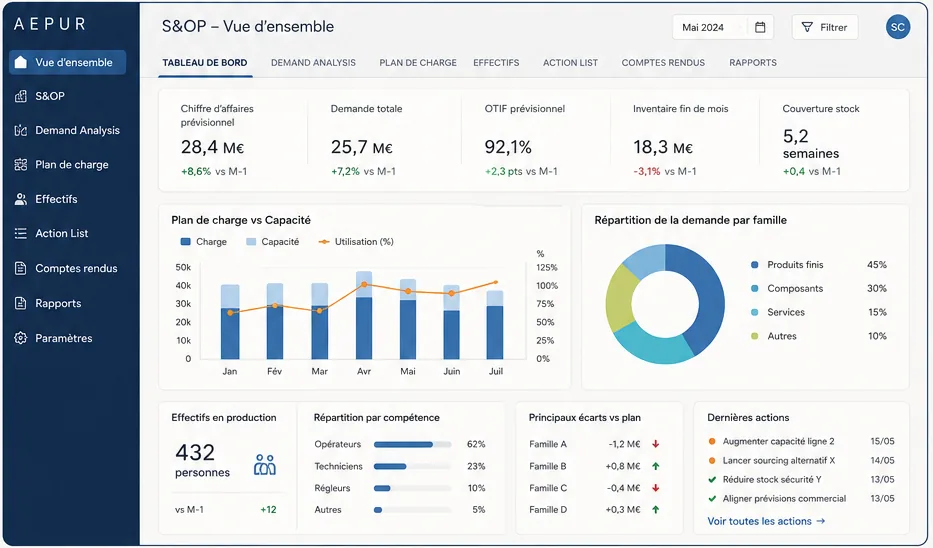Click the people icon in Effectifs en production
The image size is (933, 548).
tap(265, 465)
